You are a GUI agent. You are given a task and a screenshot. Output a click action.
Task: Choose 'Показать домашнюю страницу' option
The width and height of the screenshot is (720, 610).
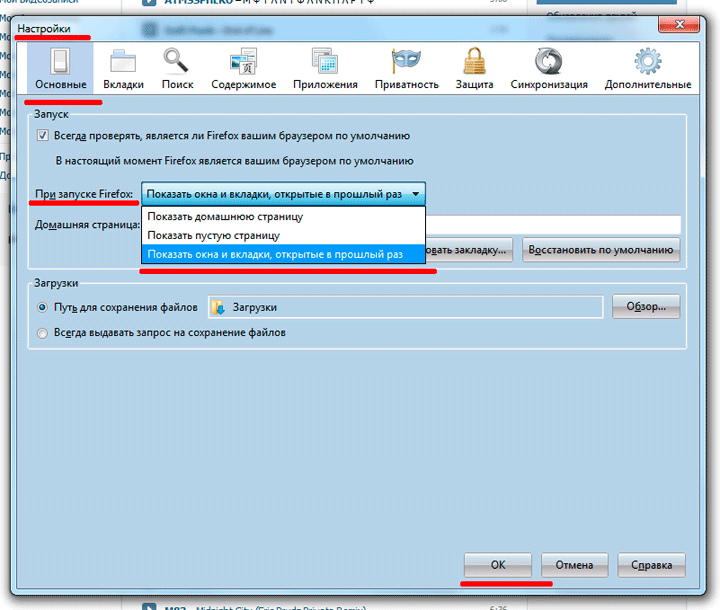[283, 216]
